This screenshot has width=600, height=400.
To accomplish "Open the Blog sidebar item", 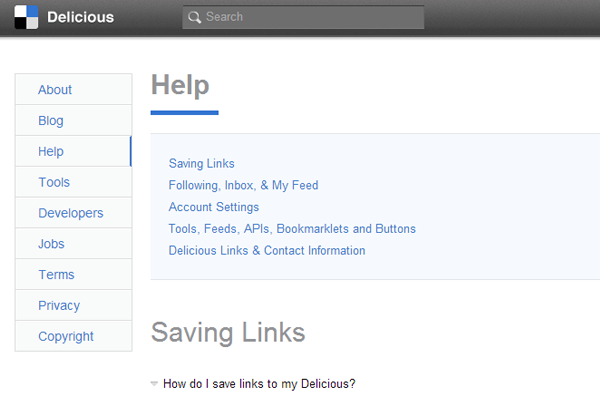I will pyautogui.click(x=51, y=121).
